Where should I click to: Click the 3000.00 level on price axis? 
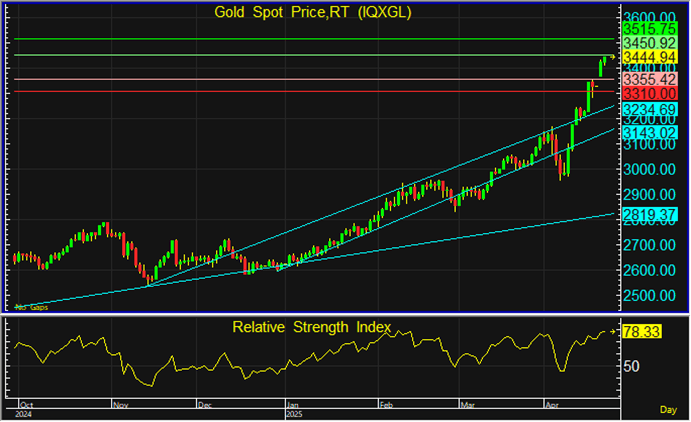pyautogui.click(x=650, y=169)
